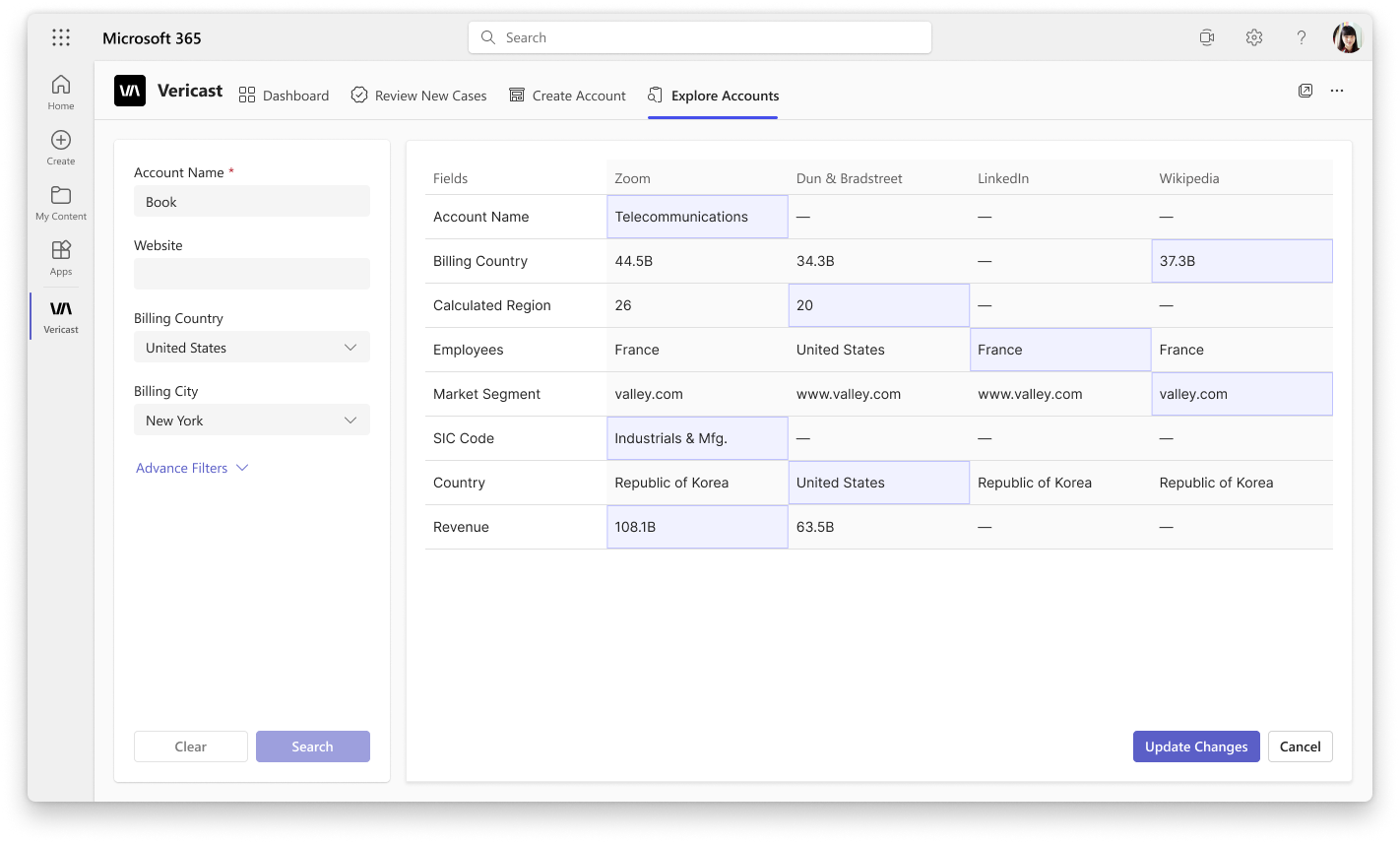The image size is (1400, 843).
Task: Open Create in the left sidebar
Action: pos(61,148)
